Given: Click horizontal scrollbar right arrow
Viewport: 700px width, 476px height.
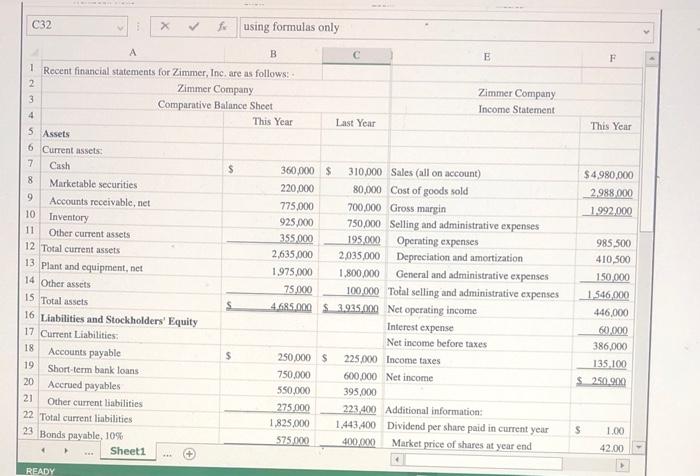Looking at the screenshot, I should (x=621, y=465).
